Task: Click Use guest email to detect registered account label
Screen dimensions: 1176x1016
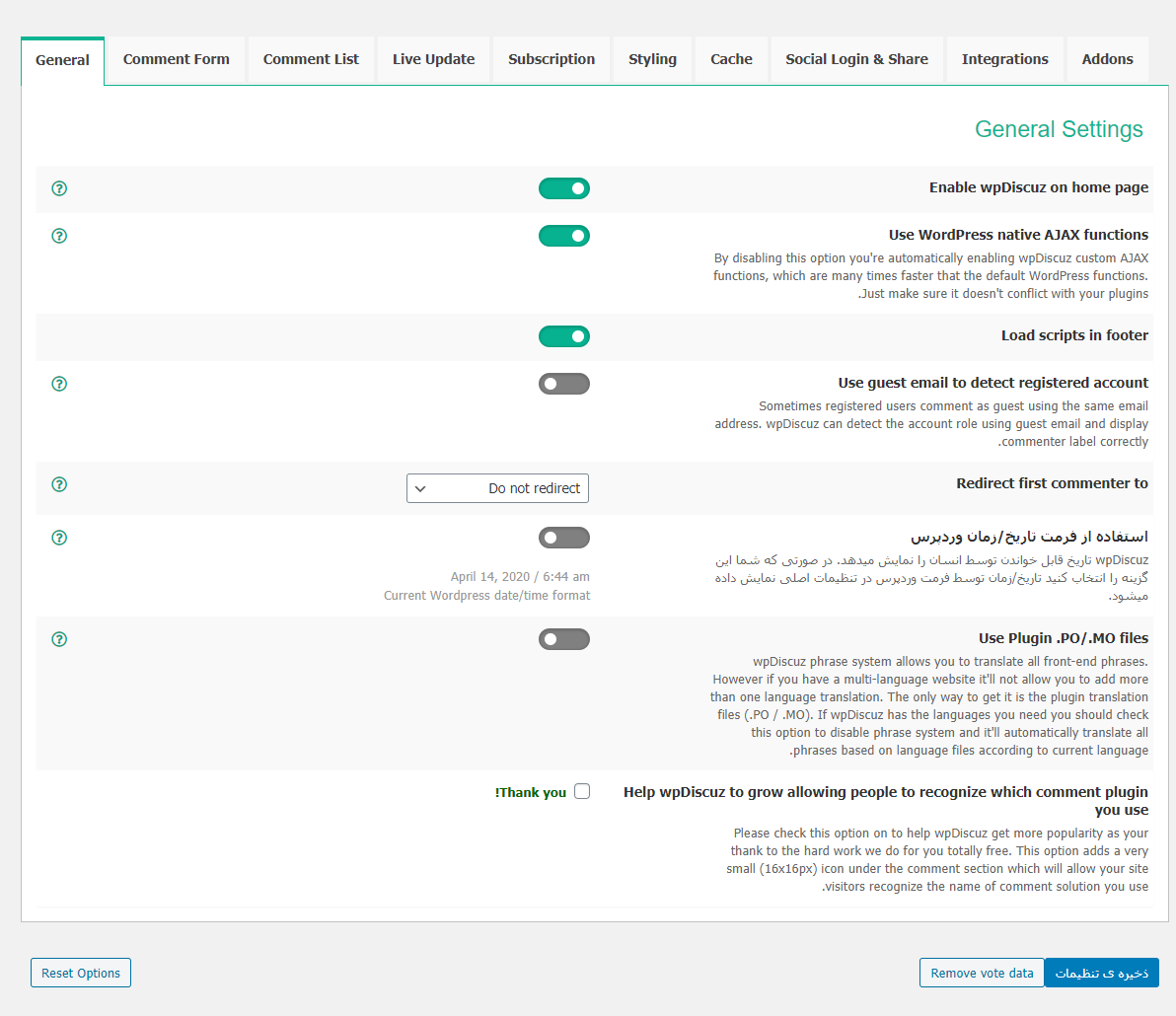Action: 993,383
